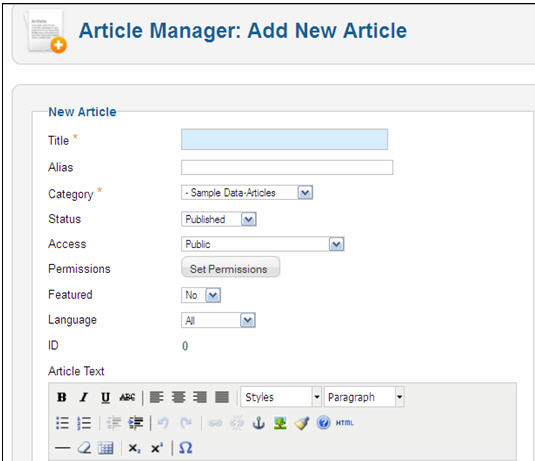The height and width of the screenshot is (461, 535).
Task: Insert horizontal rule line icon
Action: tap(62, 448)
